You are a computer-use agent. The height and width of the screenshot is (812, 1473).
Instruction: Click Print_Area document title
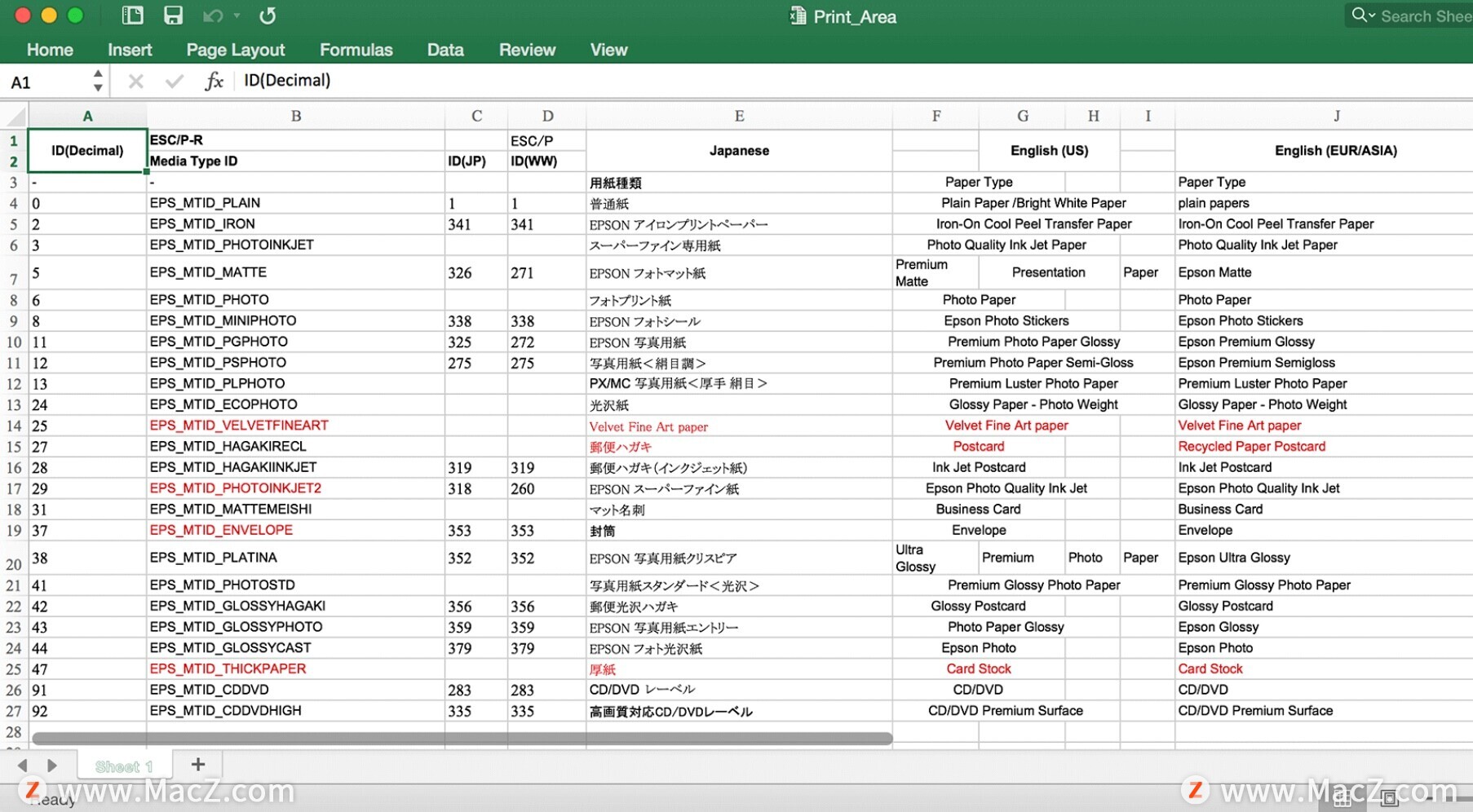854,16
